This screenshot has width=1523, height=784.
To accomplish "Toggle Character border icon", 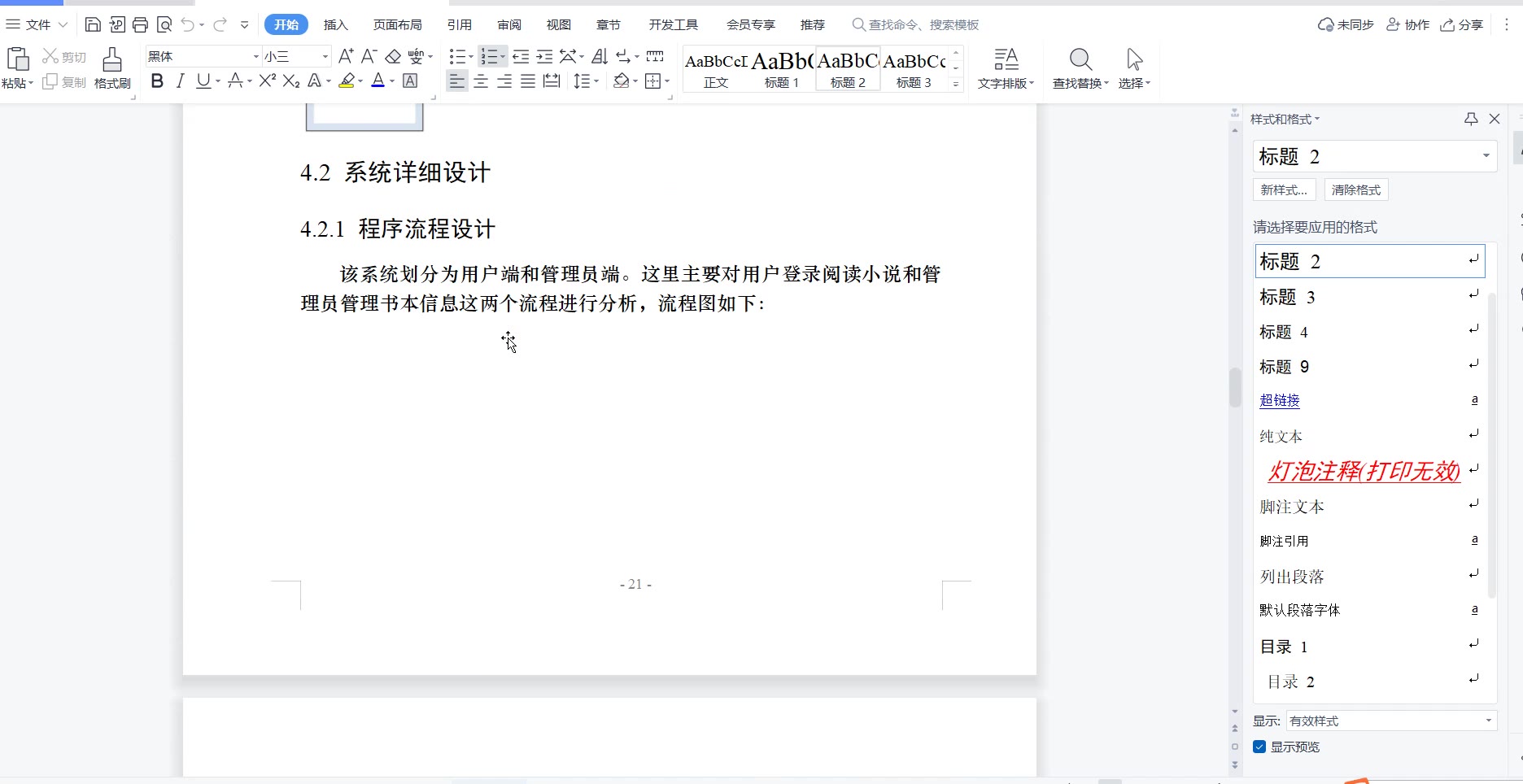I will 411,81.
